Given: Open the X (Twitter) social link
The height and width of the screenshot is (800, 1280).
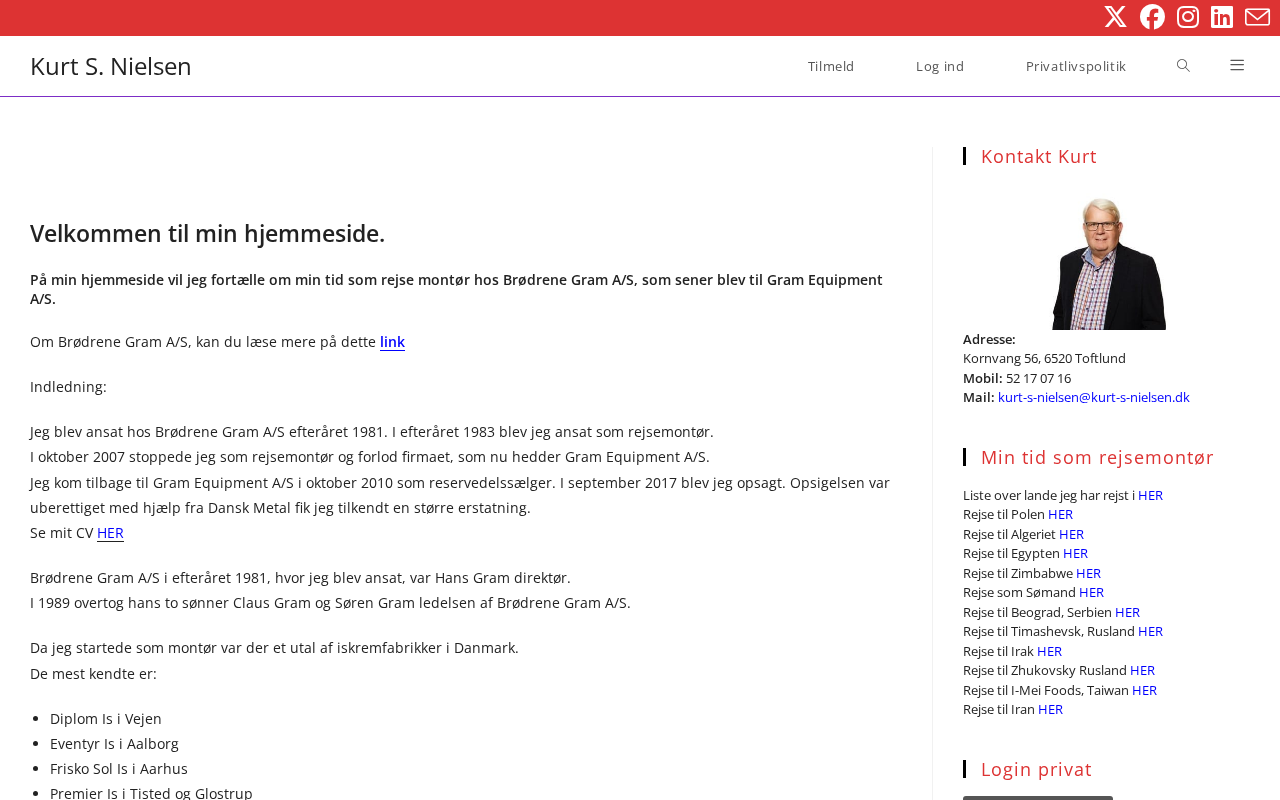Looking at the screenshot, I should coord(1115,17).
